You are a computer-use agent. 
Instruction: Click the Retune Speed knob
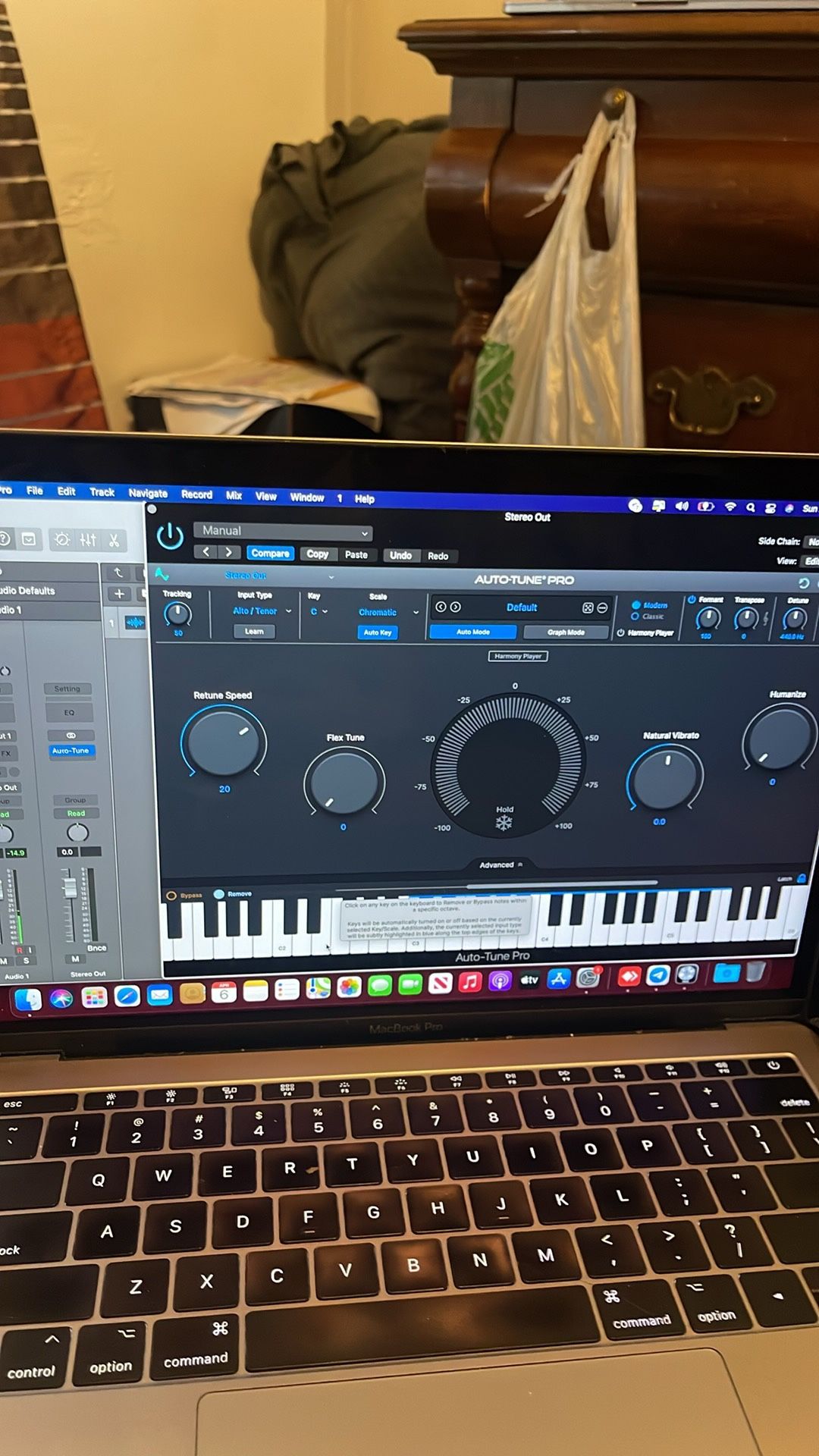pos(224,742)
